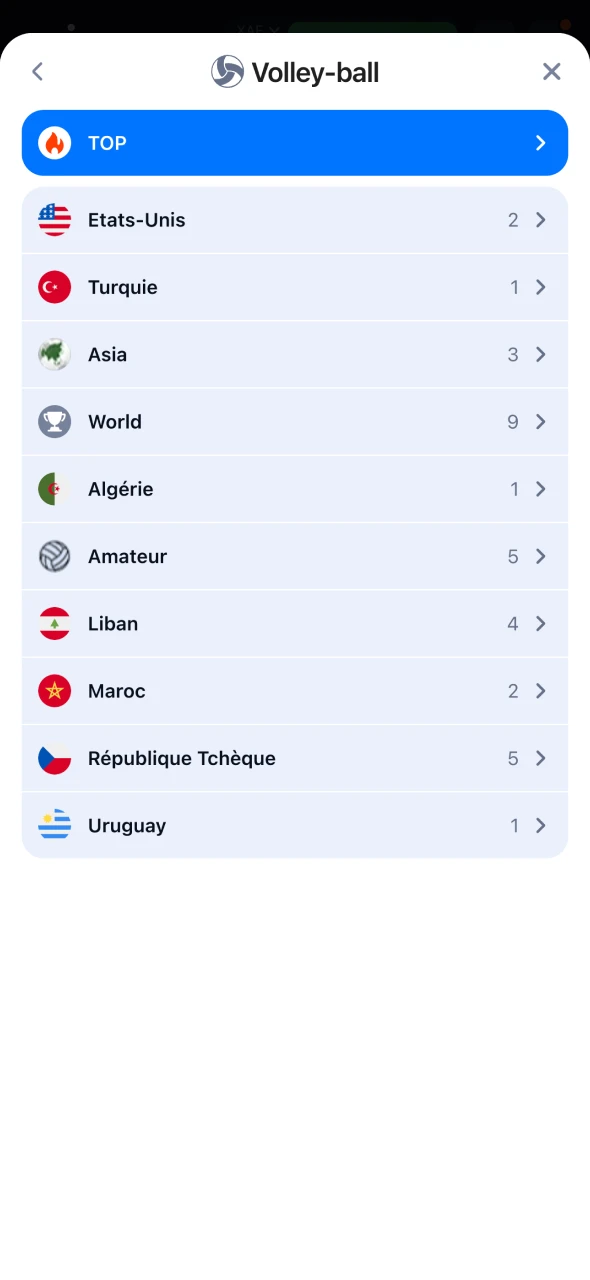Tap the World trophy icon

click(54, 422)
